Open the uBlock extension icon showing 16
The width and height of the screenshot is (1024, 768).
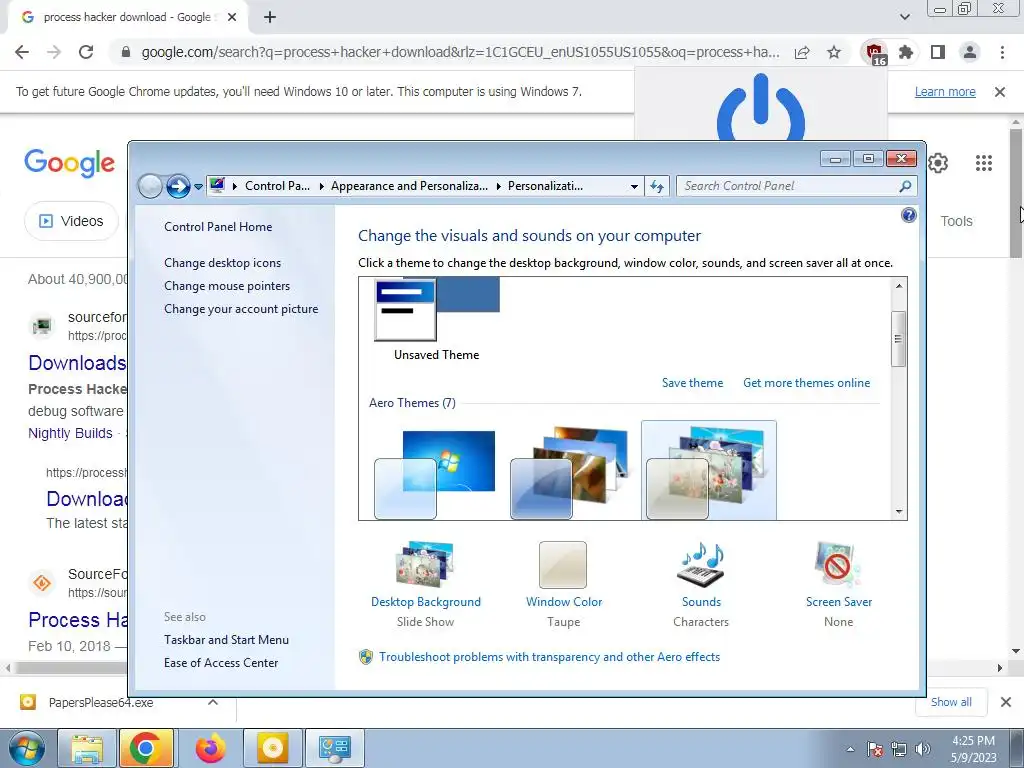(874, 53)
